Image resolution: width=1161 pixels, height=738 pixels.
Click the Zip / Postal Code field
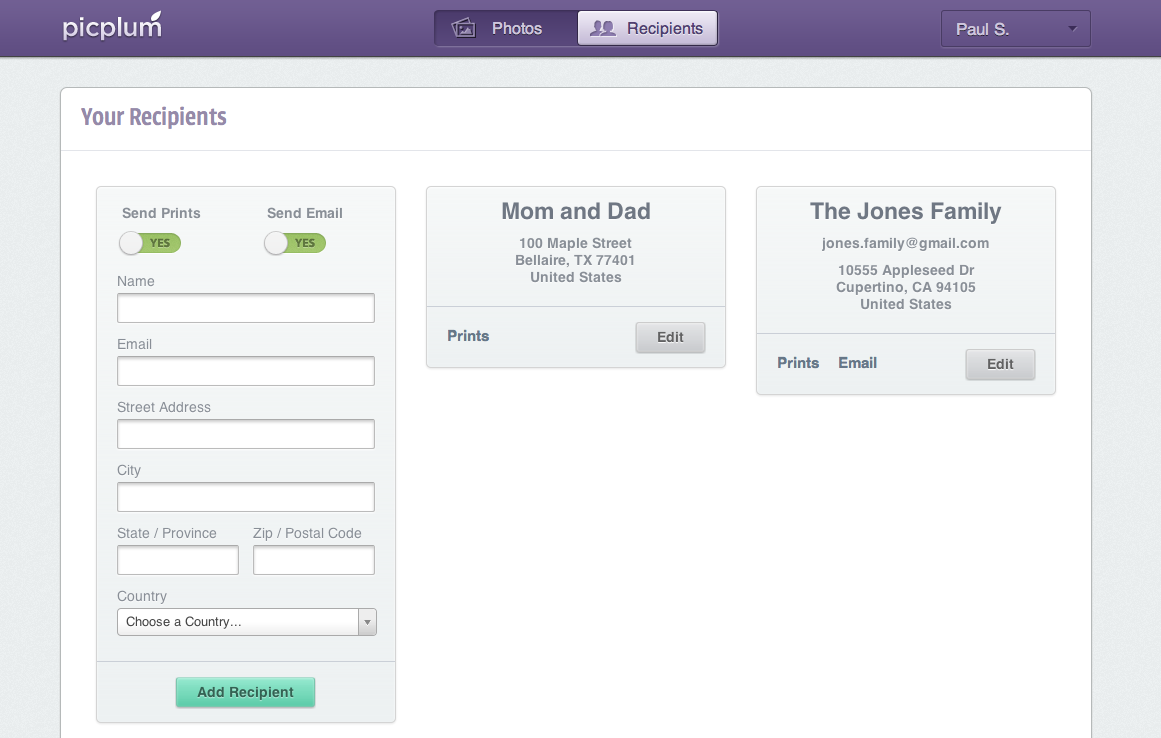[x=314, y=560]
